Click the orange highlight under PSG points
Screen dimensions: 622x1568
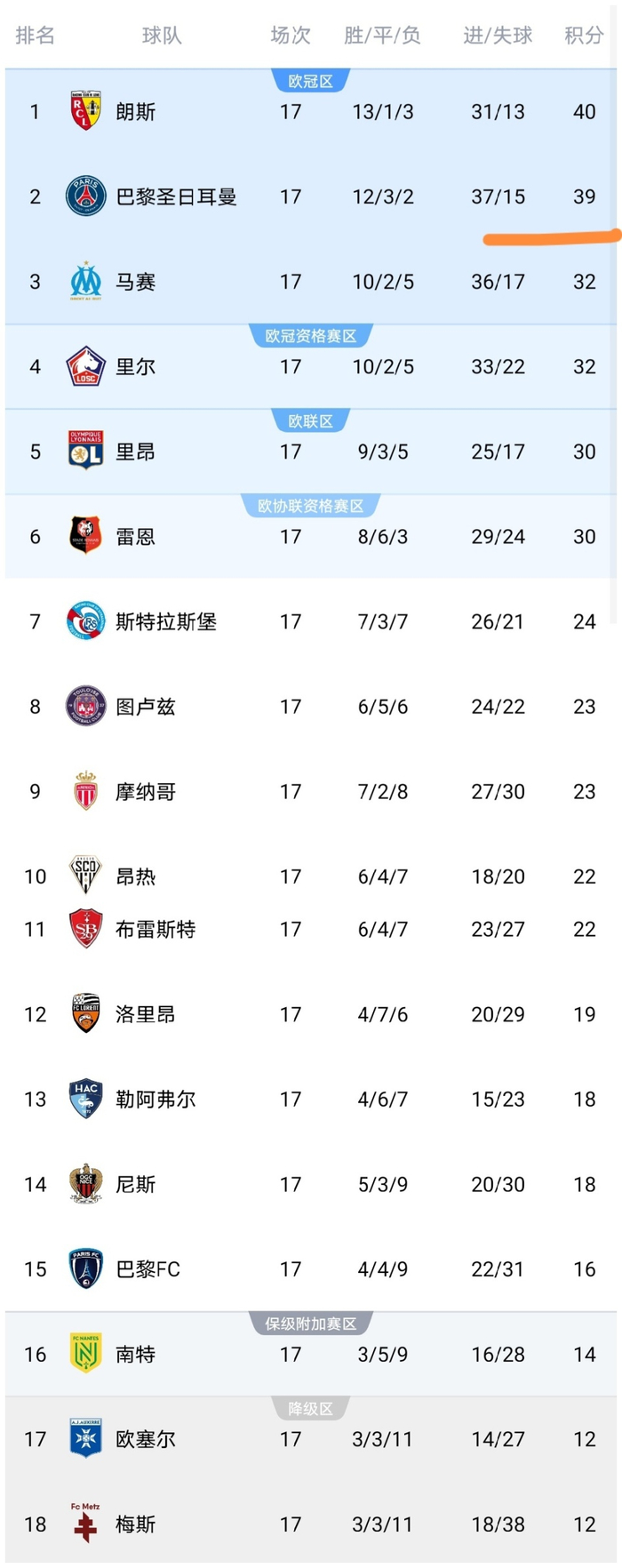click(x=549, y=237)
